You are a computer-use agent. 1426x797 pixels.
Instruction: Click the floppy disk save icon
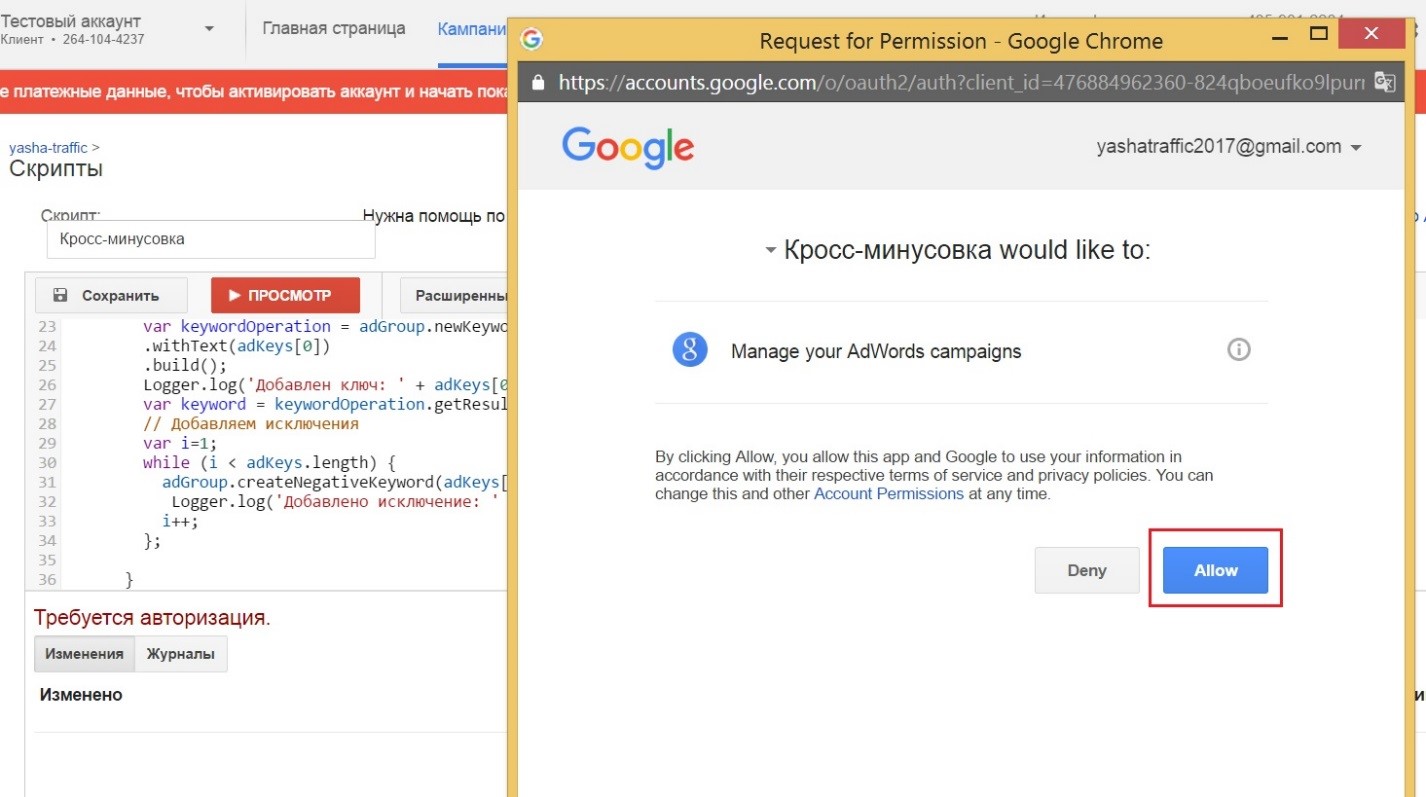tap(61, 296)
